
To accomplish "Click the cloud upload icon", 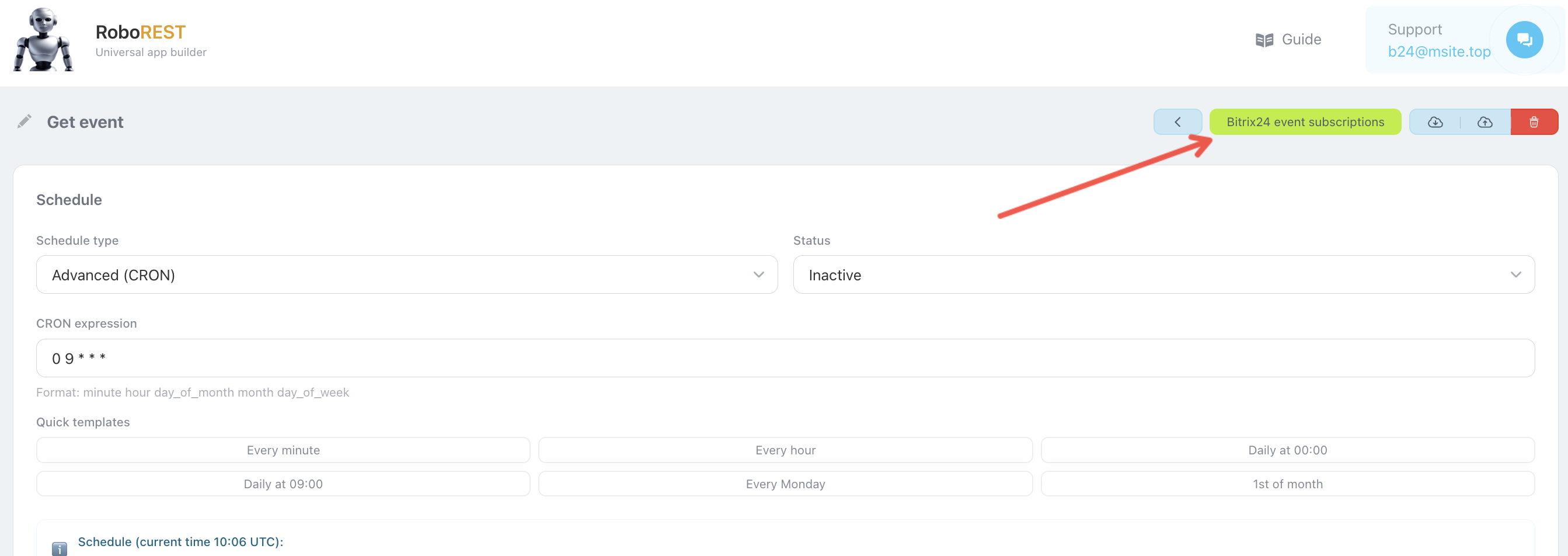I will (1485, 122).
